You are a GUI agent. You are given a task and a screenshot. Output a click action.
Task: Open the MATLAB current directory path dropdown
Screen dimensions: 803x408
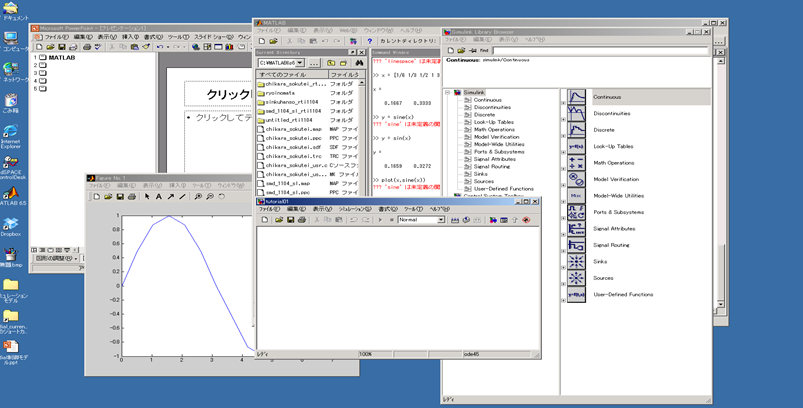click(x=300, y=63)
